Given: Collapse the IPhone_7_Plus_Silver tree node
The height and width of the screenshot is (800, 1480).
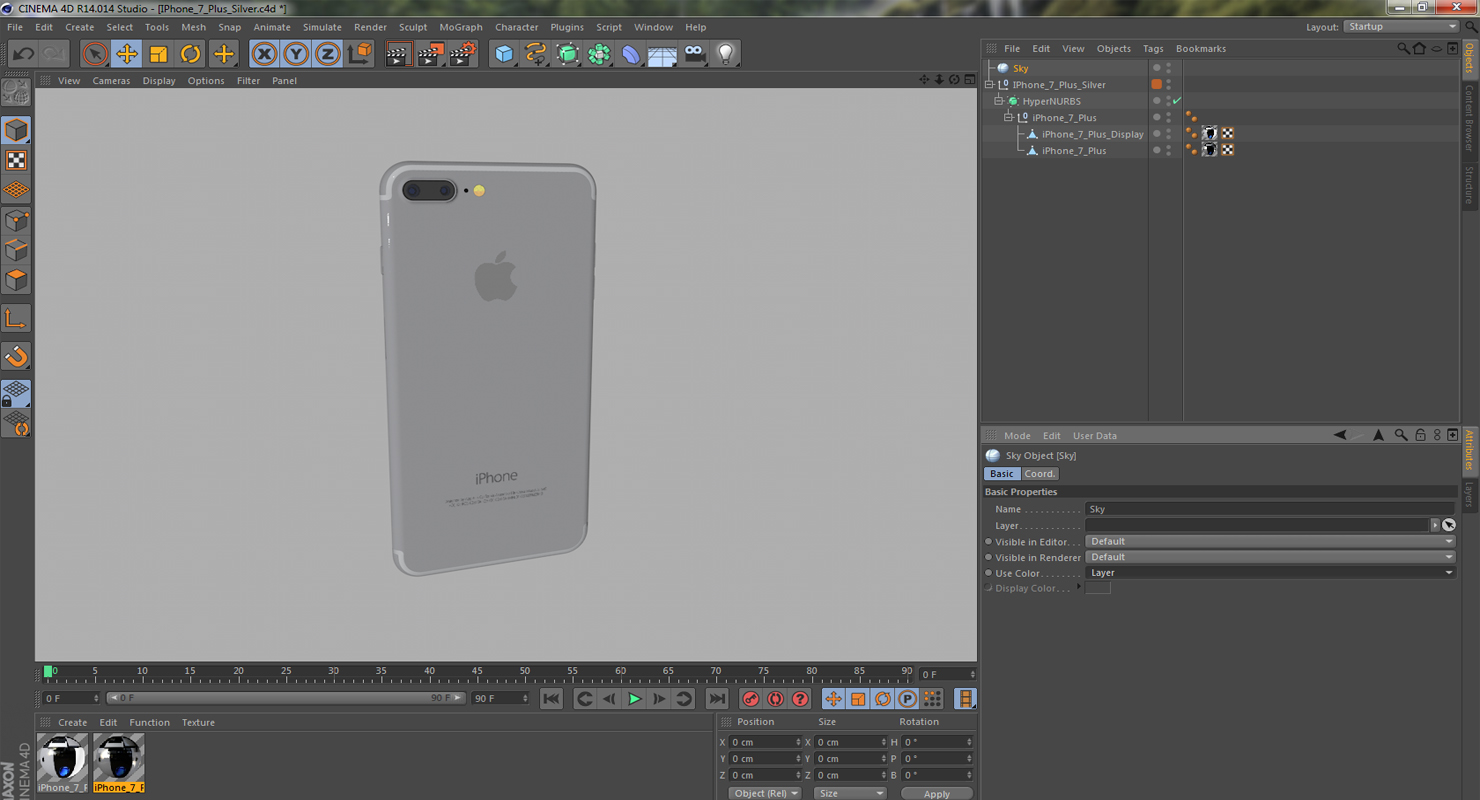Looking at the screenshot, I should (990, 85).
